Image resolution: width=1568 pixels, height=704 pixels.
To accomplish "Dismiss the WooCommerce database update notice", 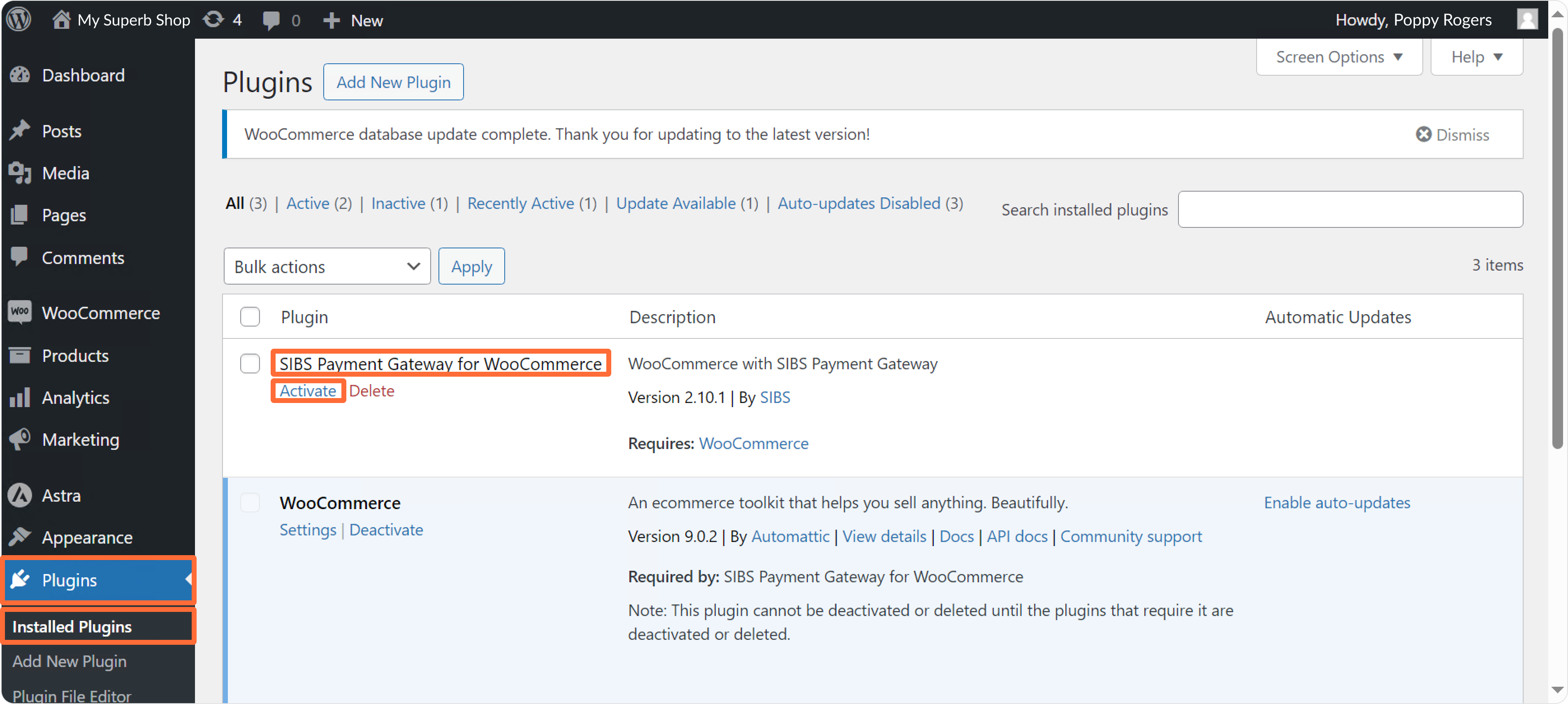I will [1452, 134].
